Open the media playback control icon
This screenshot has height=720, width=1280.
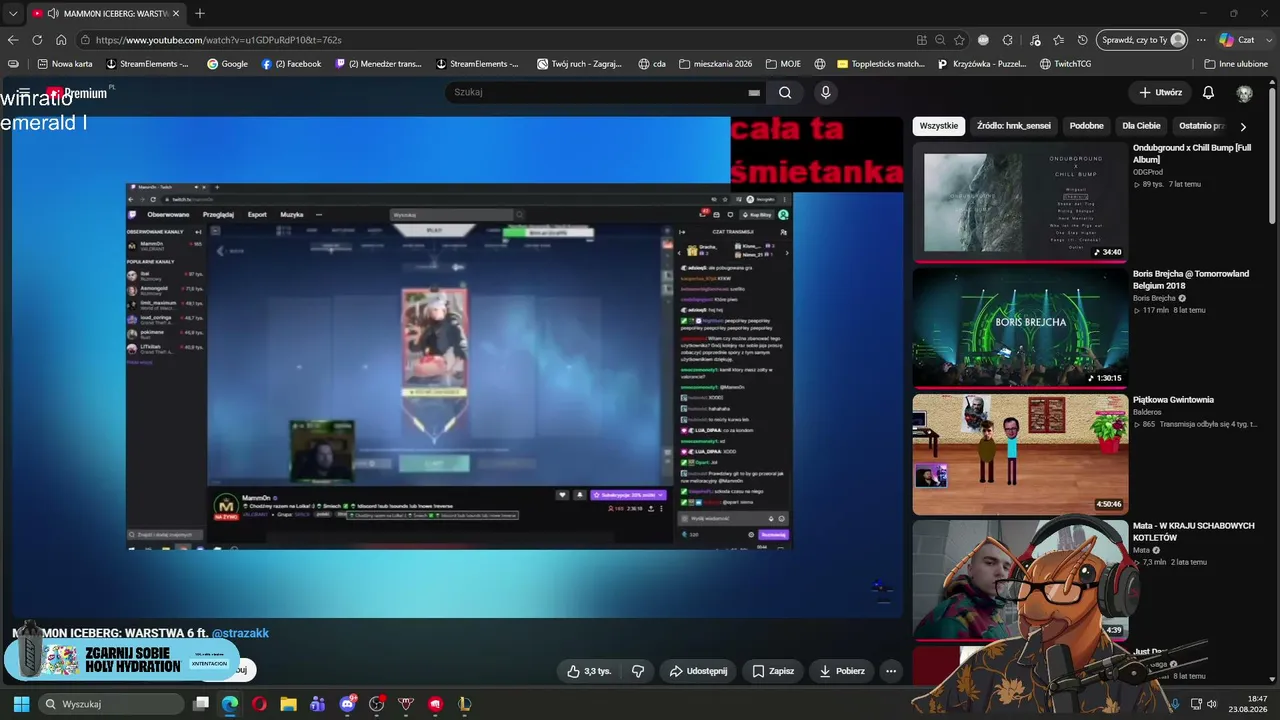[1034, 40]
